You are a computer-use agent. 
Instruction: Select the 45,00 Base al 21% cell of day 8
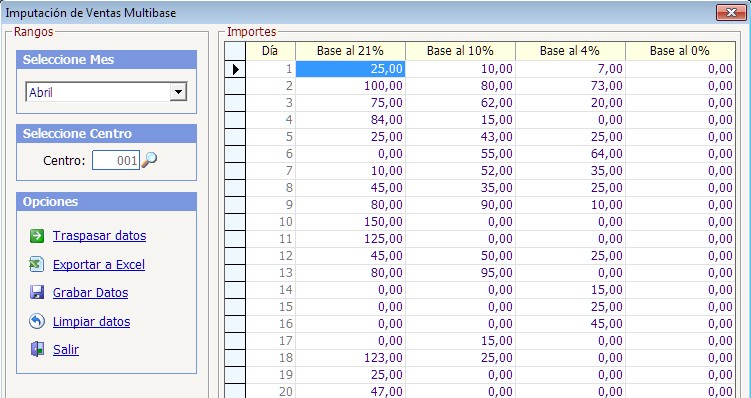pos(350,188)
